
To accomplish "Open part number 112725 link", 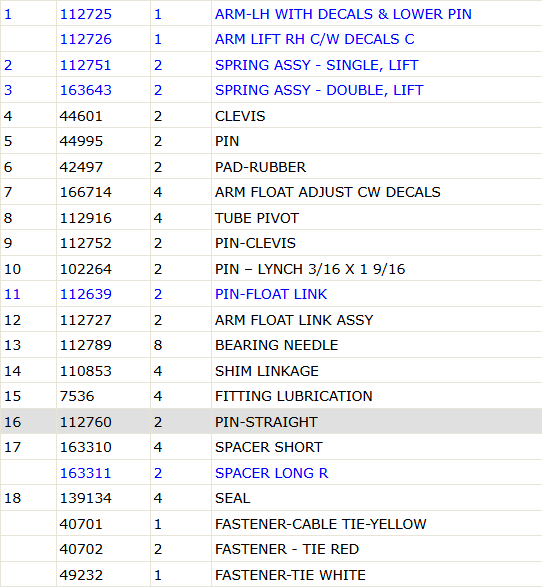I will [86, 14].
